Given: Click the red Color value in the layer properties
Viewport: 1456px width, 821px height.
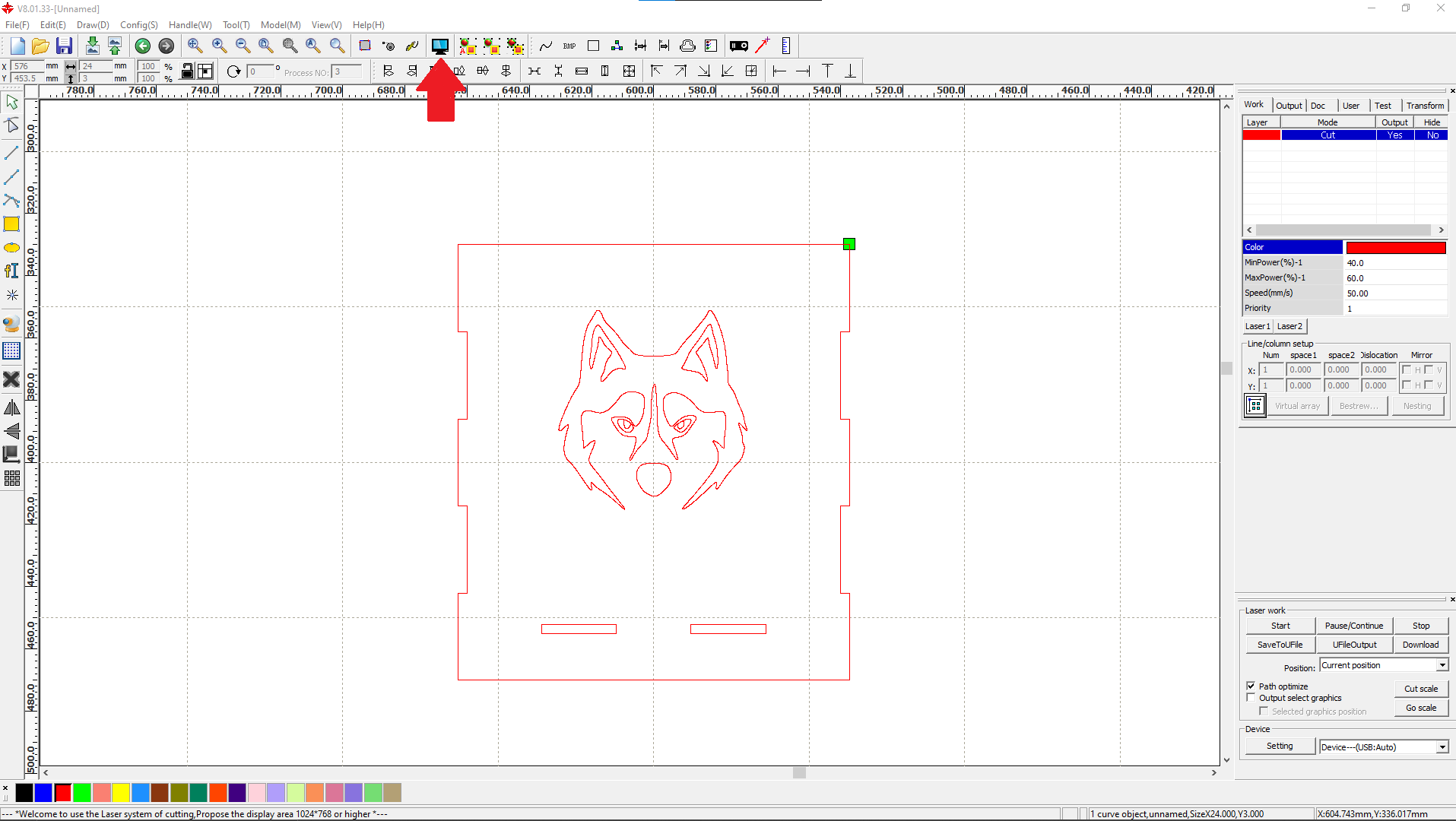Looking at the screenshot, I should tap(1396, 247).
